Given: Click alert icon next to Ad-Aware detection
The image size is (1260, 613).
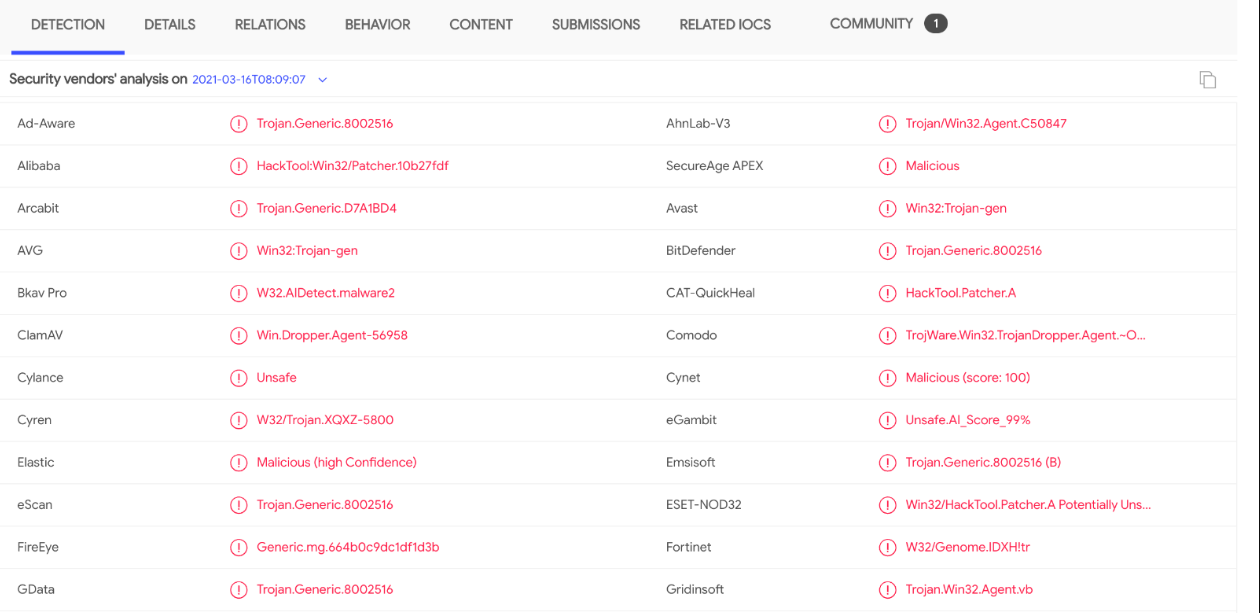Looking at the screenshot, I should (x=238, y=124).
